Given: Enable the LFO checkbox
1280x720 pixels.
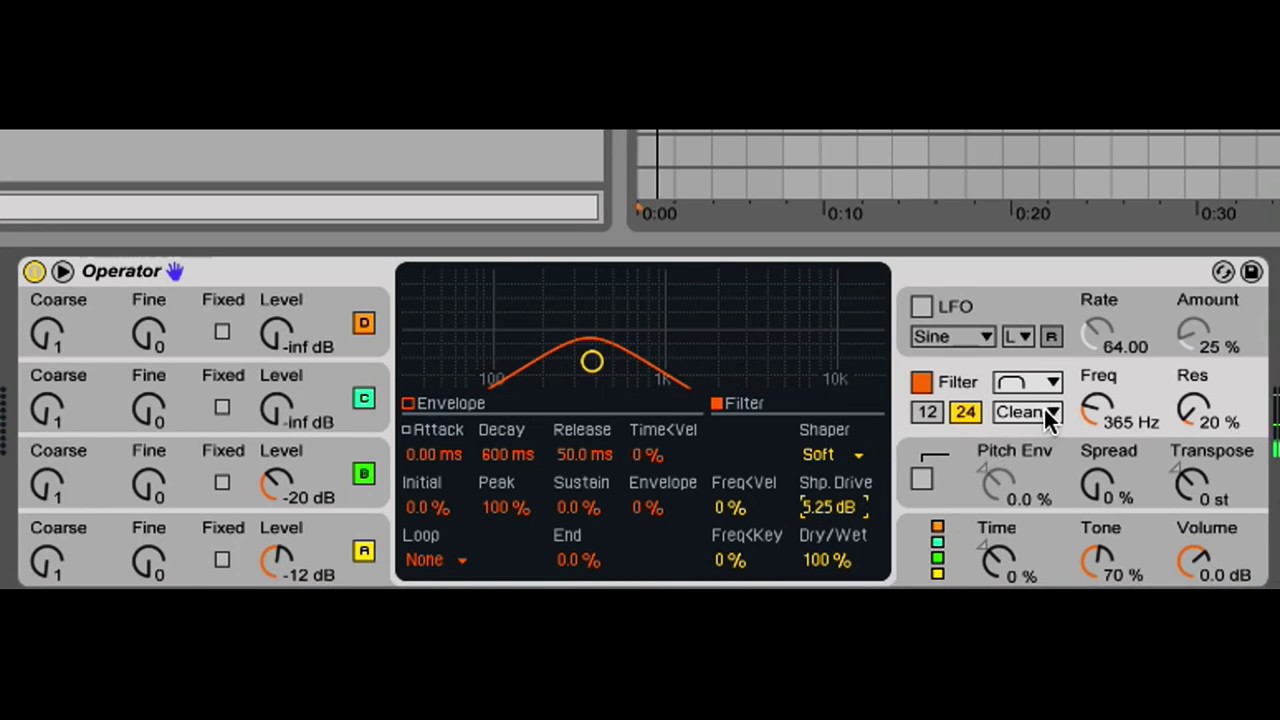Looking at the screenshot, I should 921,307.
